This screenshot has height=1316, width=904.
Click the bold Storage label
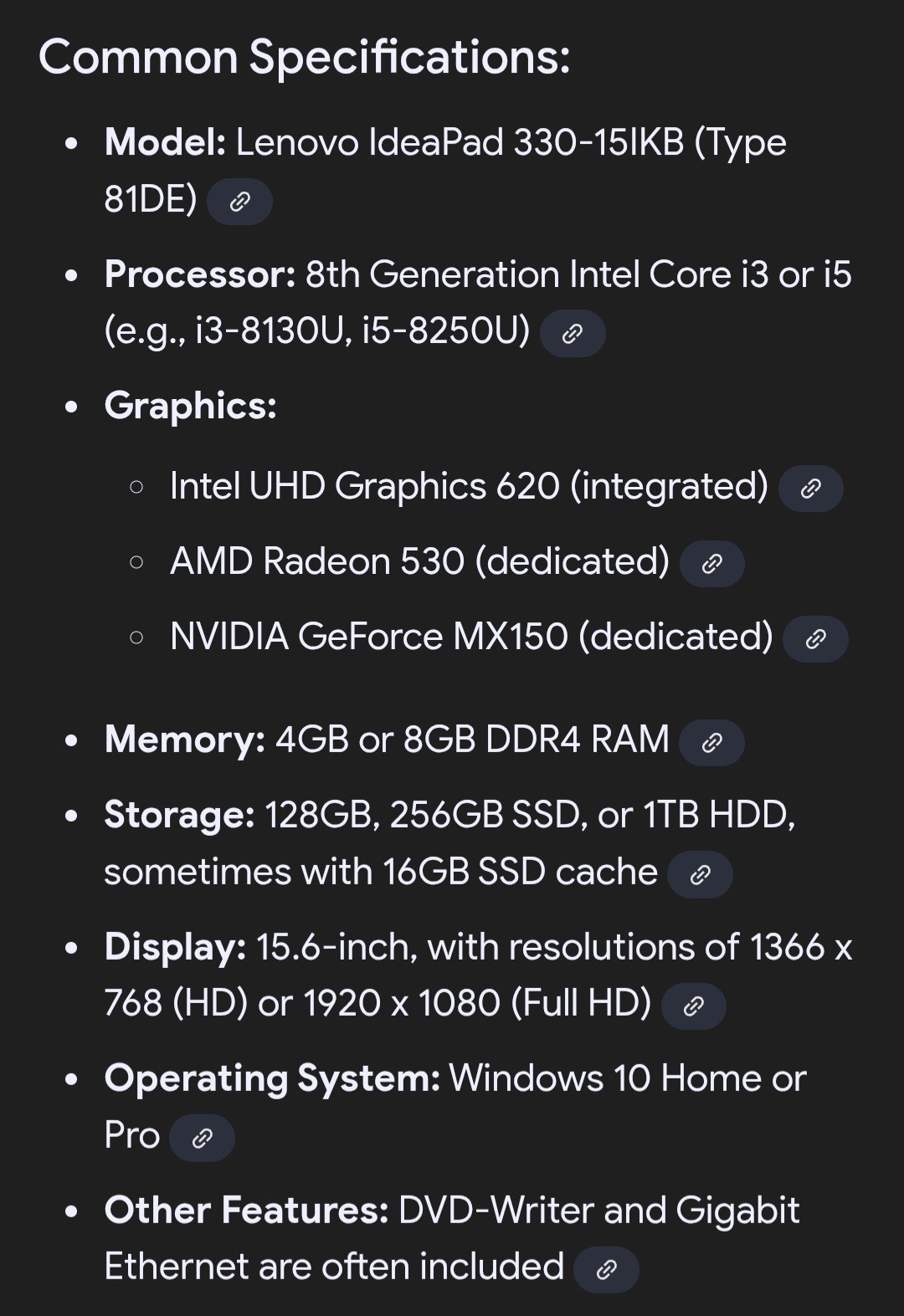tap(179, 815)
